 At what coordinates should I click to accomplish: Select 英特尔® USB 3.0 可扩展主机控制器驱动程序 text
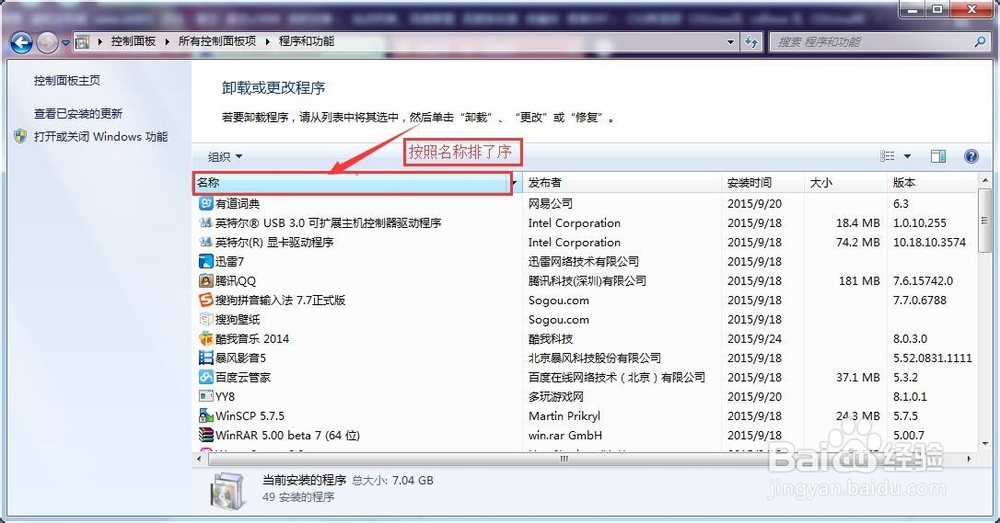tap(328, 223)
